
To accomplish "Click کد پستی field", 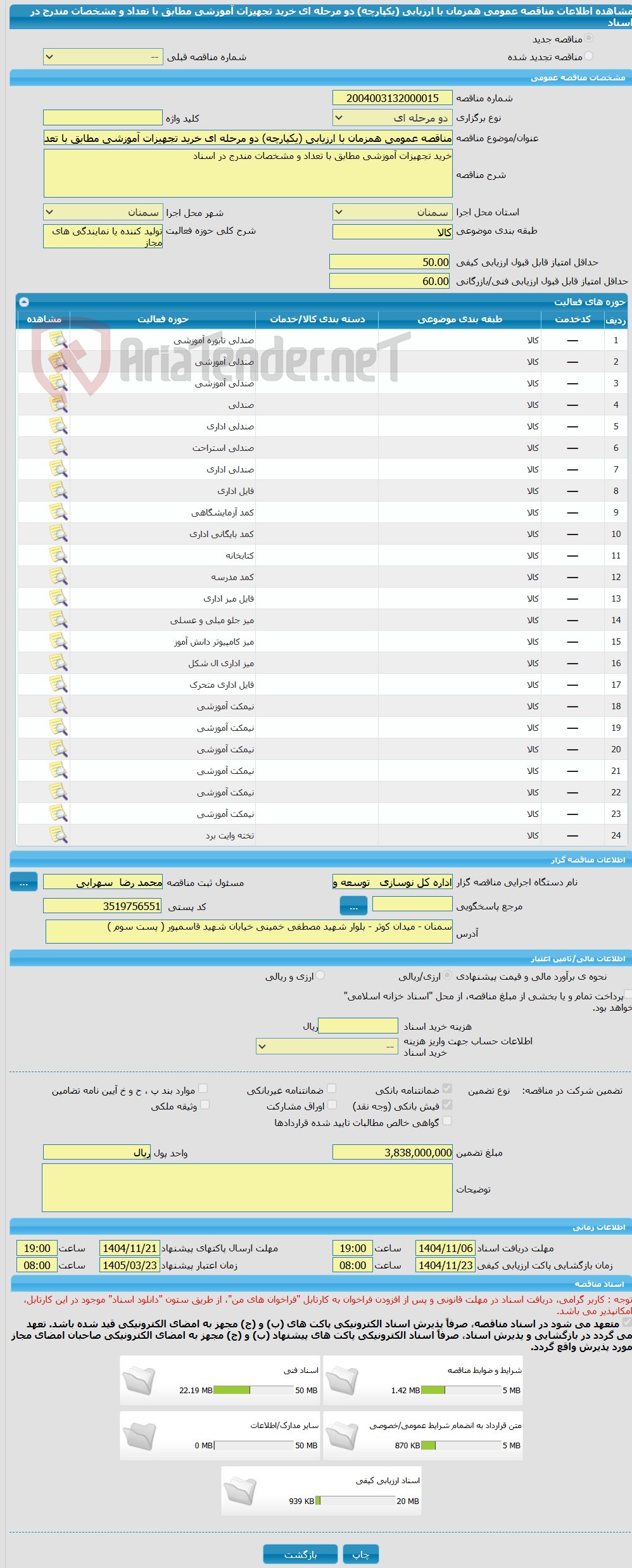I will 103,906.
